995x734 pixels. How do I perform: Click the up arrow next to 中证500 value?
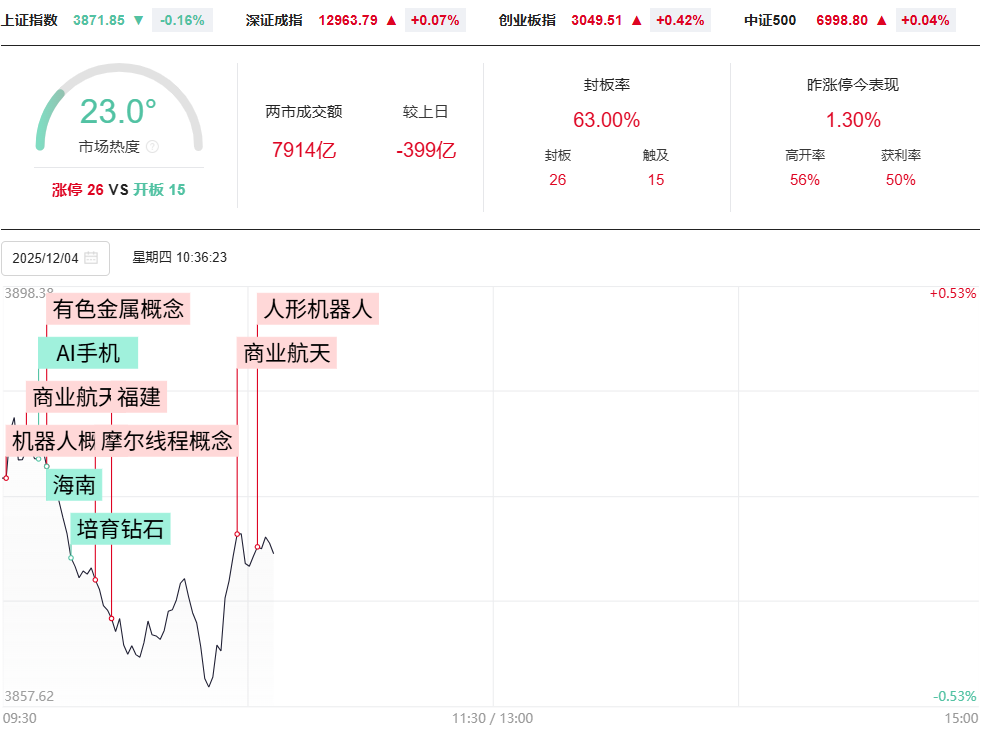point(882,20)
